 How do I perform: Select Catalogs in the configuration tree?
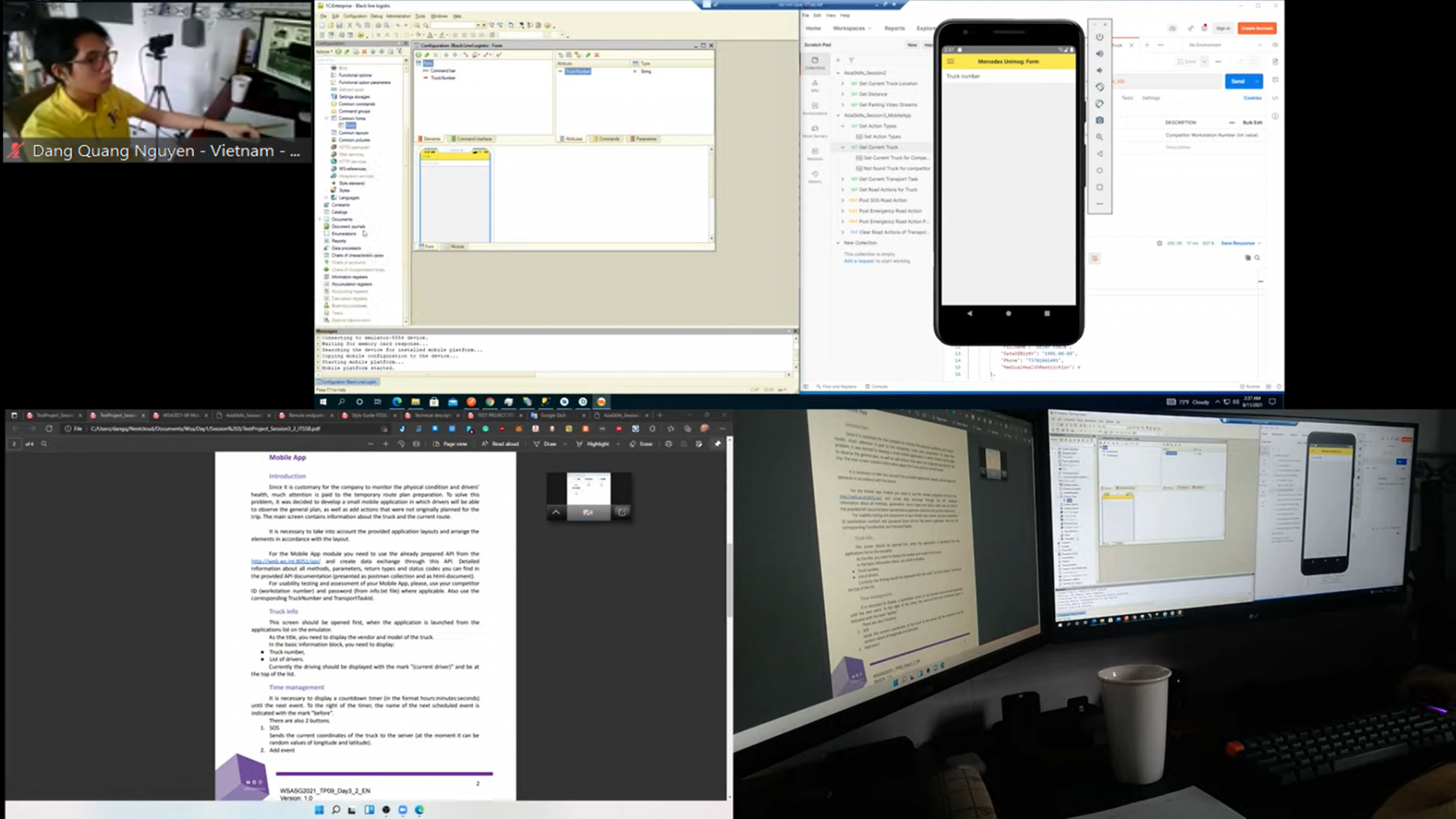(339, 212)
